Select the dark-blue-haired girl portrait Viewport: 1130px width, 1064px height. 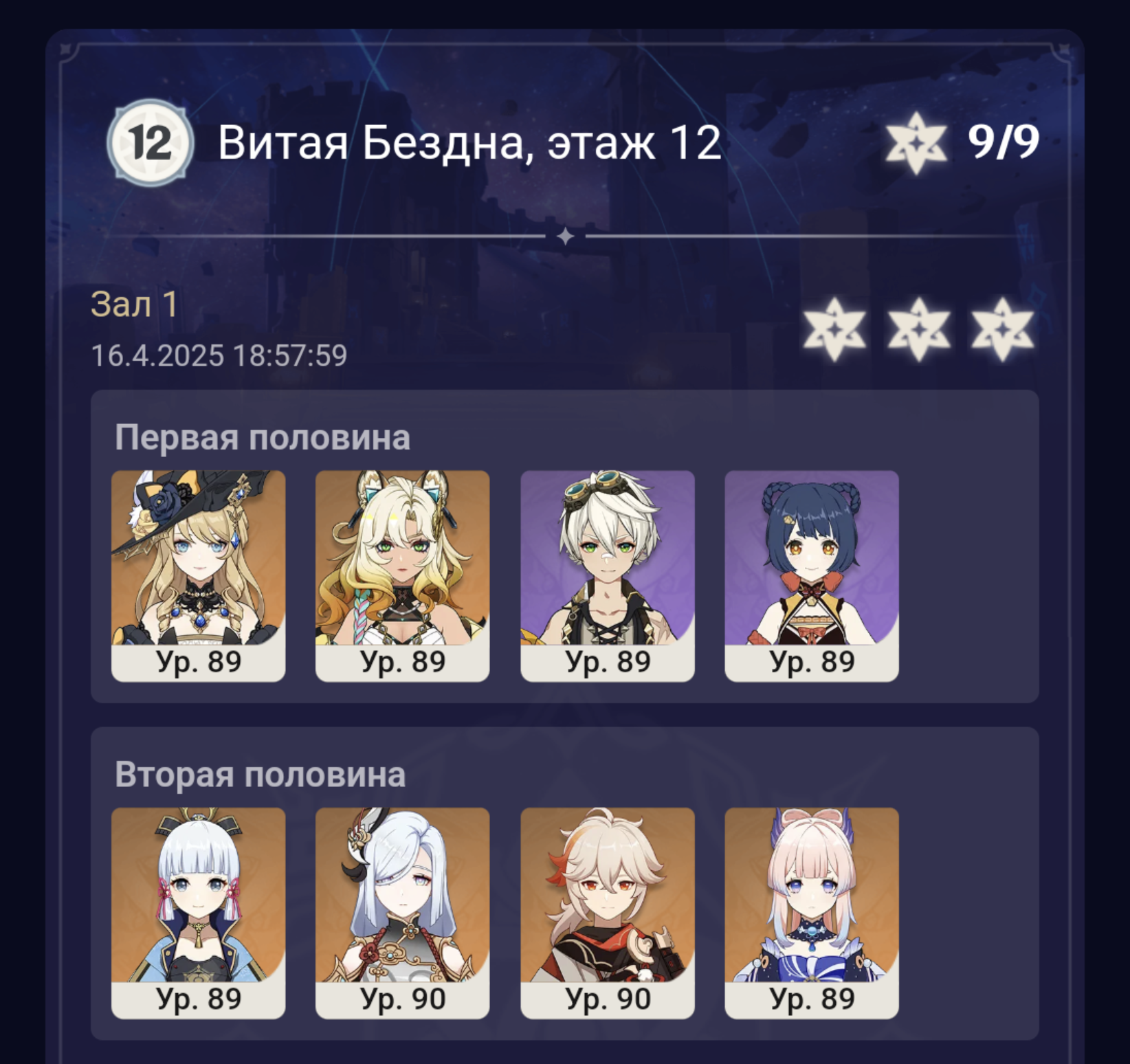click(812, 576)
